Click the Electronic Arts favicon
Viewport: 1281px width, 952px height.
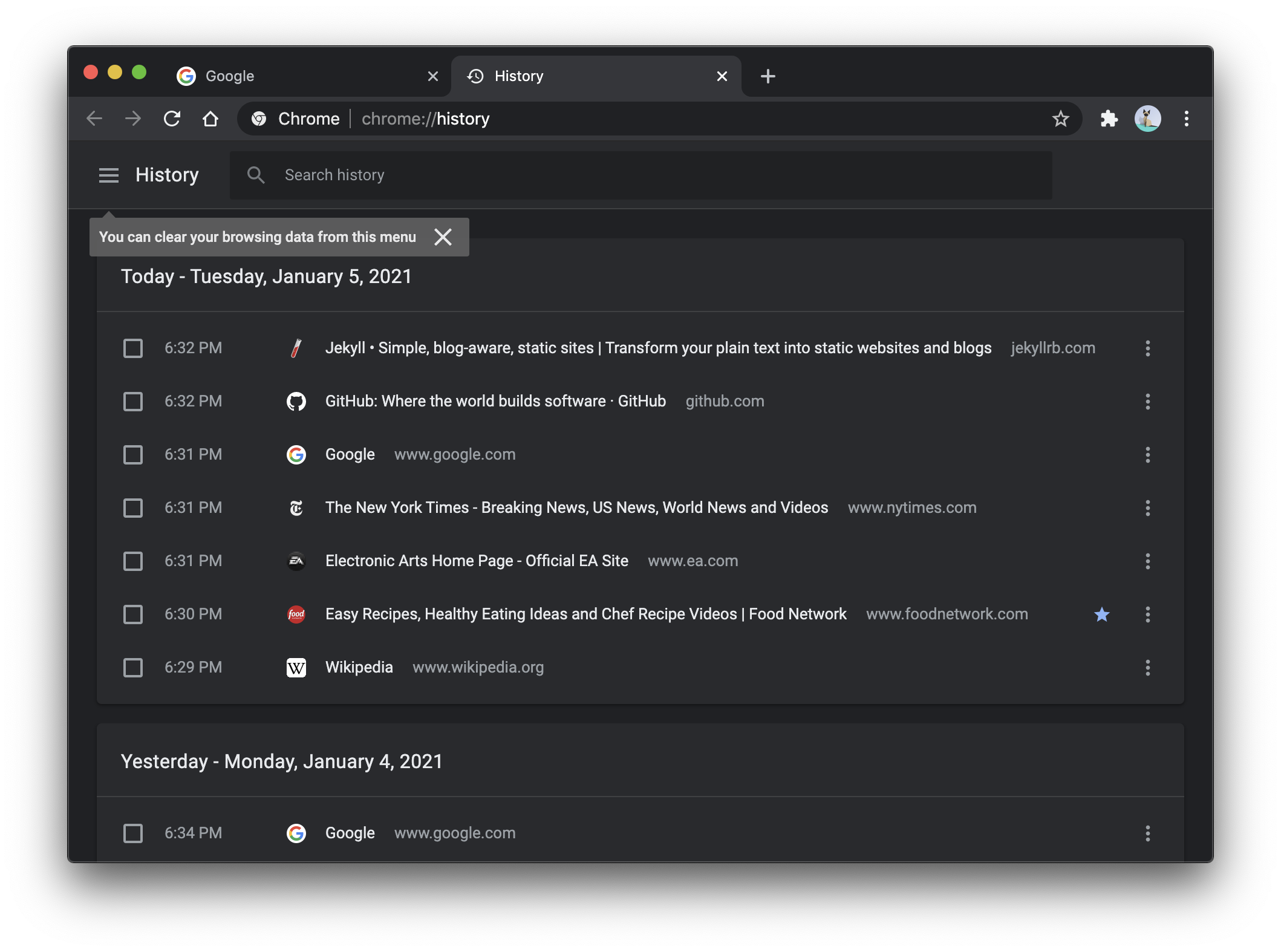tap(296, 561)
